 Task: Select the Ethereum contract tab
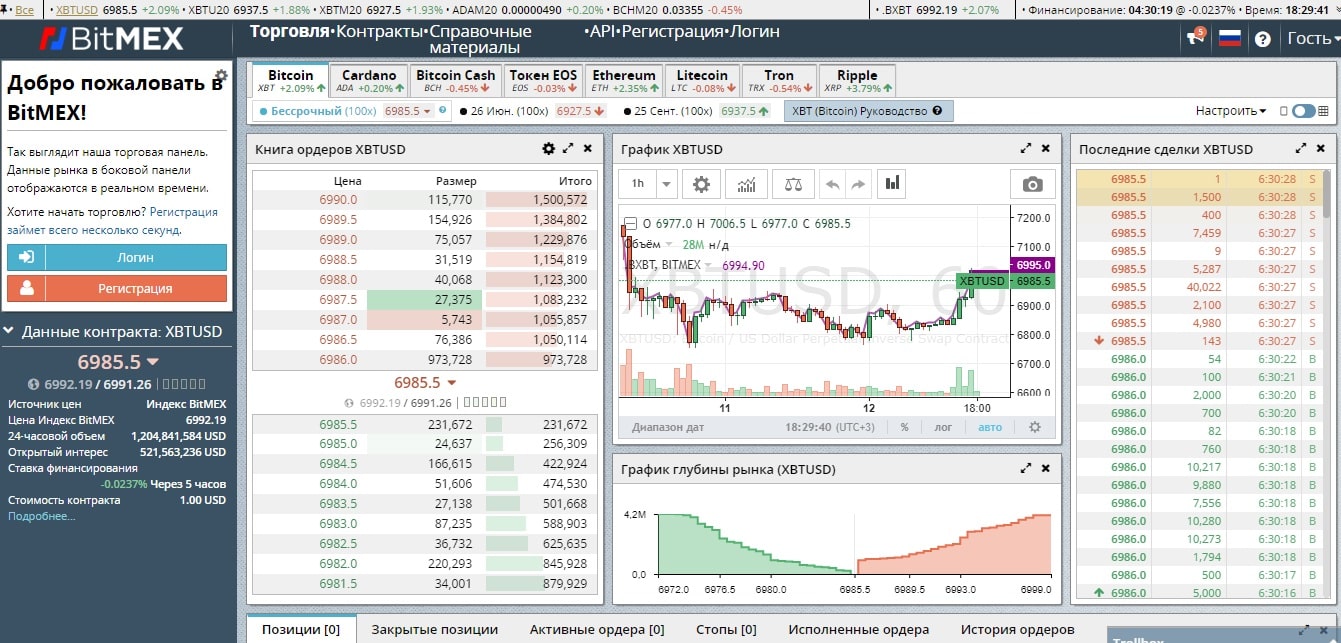(624, 81)
